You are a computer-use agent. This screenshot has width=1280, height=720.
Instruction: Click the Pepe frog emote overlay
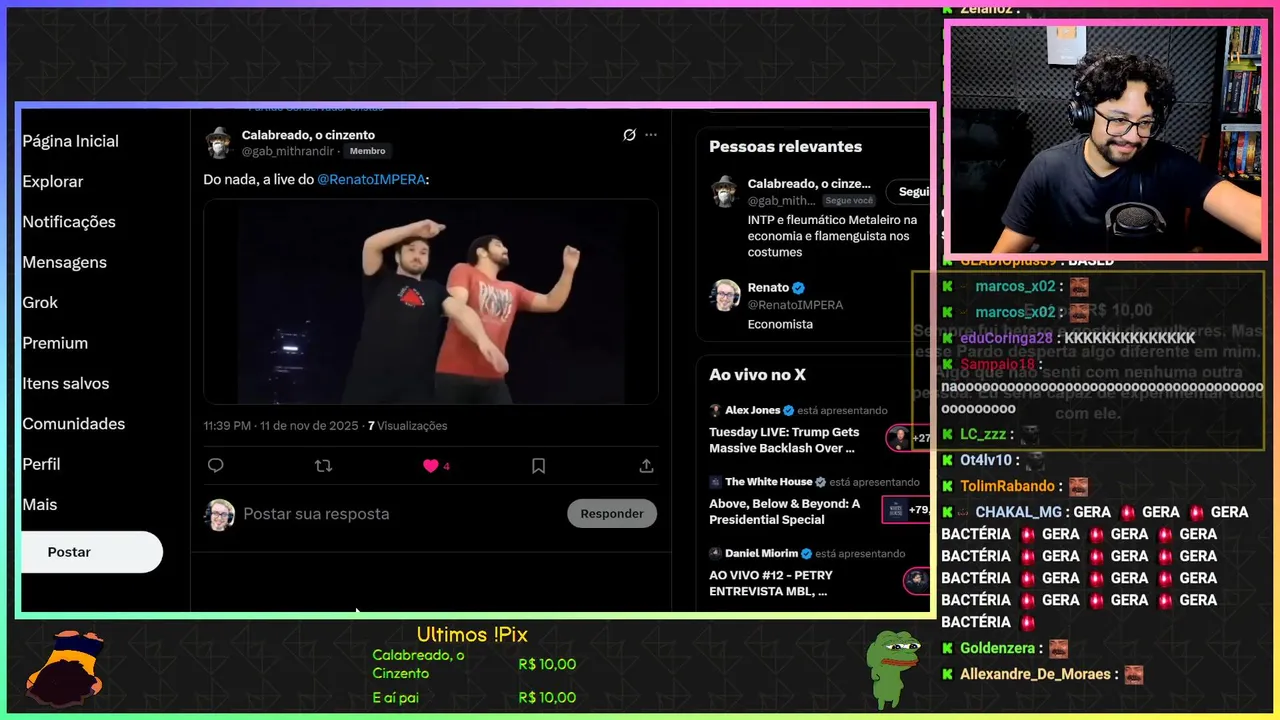(892, 668)
